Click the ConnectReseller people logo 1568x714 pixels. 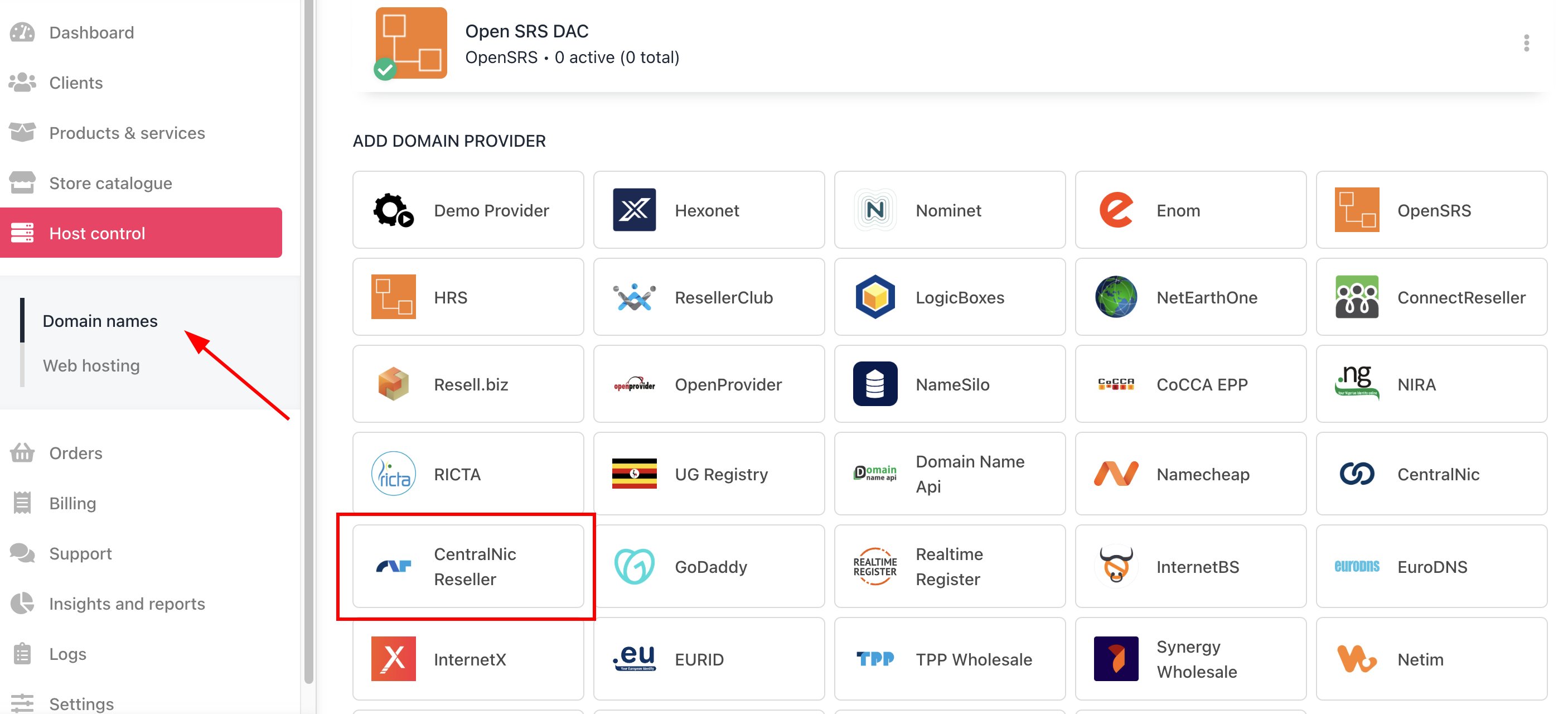tap(1357, 297)
